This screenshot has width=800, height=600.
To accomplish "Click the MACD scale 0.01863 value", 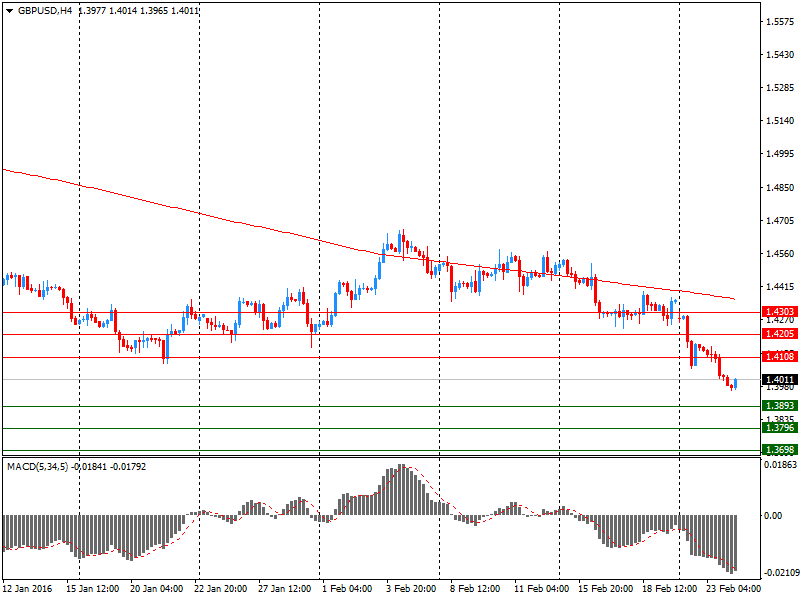I will tap(781, 464).
